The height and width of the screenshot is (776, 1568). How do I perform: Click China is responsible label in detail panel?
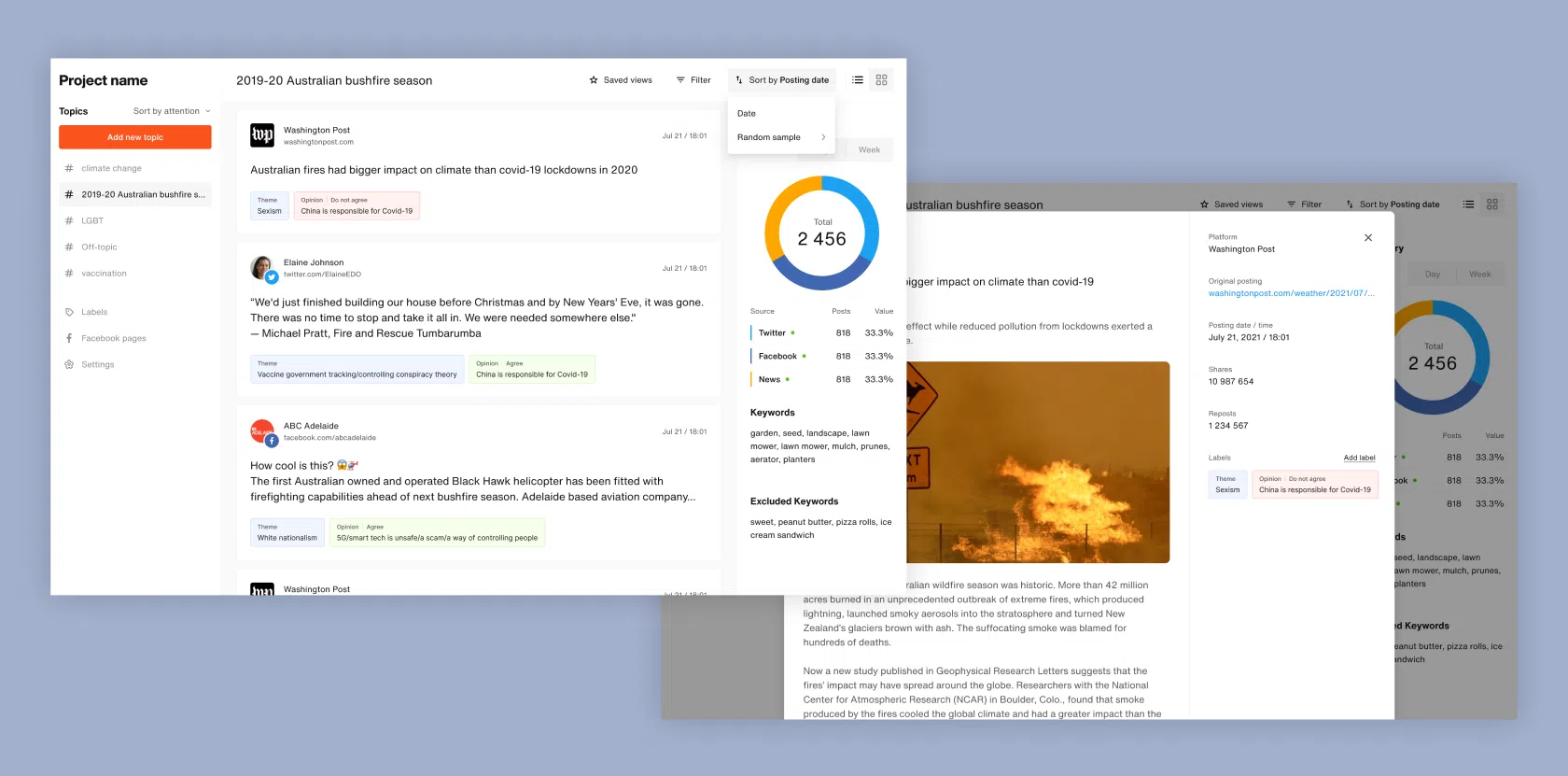coord(1314,485)
